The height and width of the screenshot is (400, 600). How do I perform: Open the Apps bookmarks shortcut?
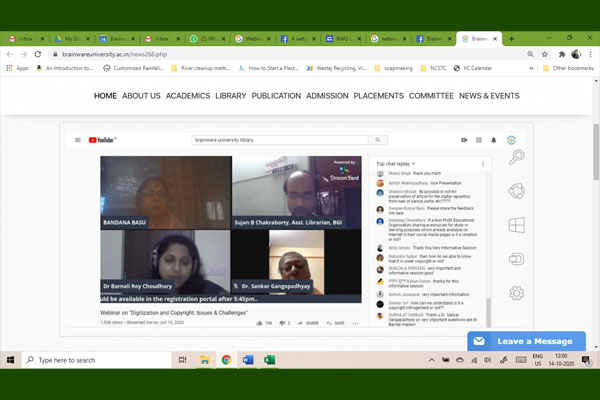click(x=18, y=68)
